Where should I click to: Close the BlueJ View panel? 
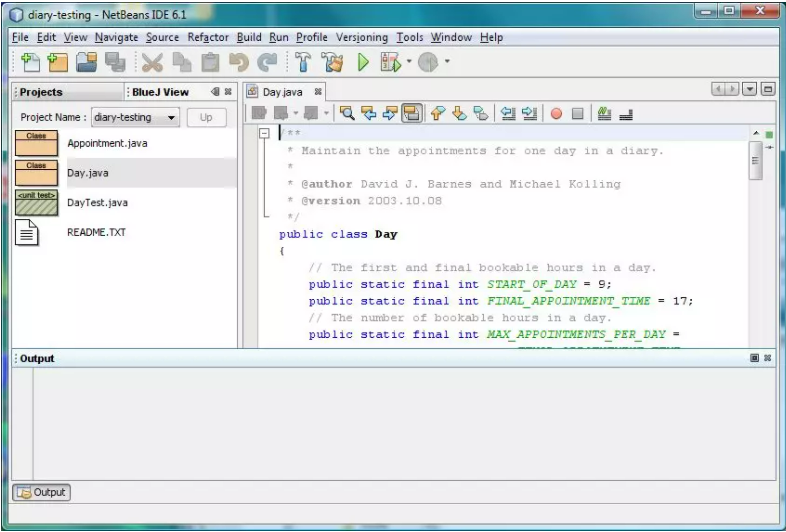[228, 92]
